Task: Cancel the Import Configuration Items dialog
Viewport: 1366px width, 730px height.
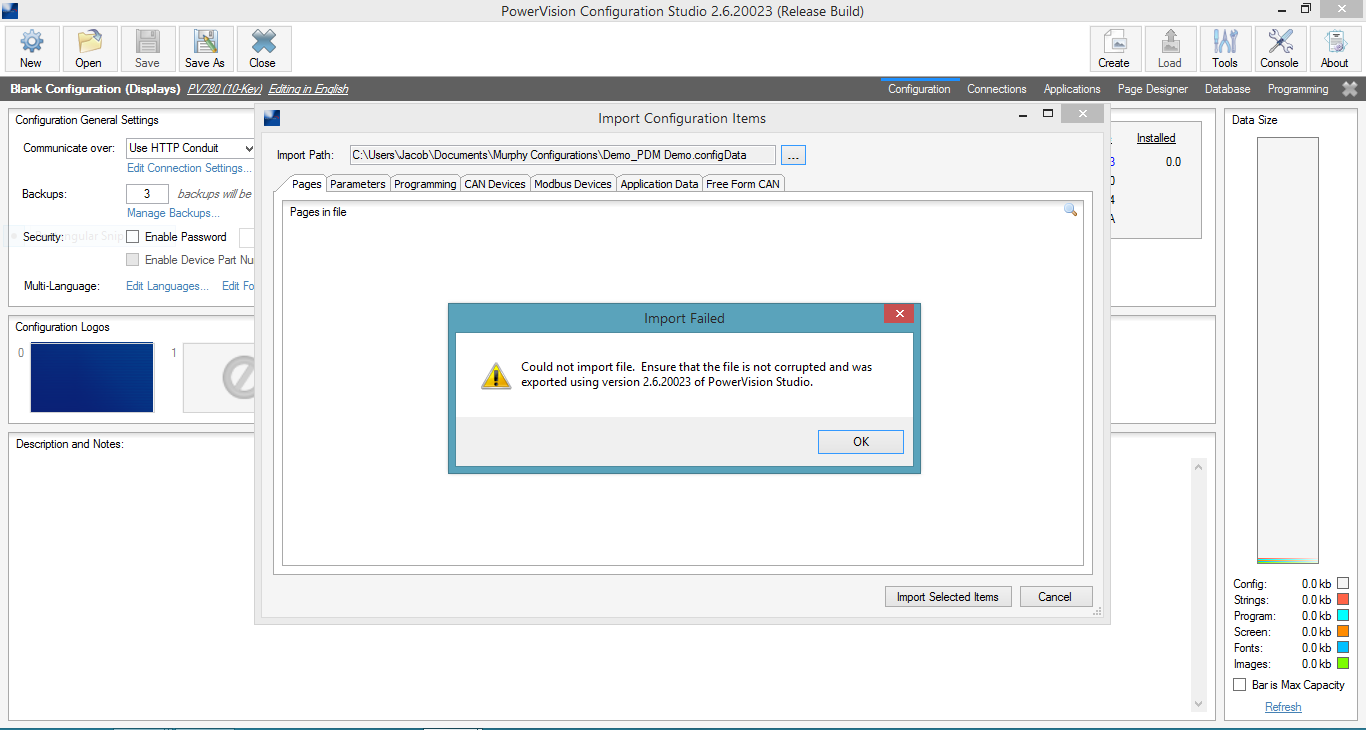Action: [1055, 597]
